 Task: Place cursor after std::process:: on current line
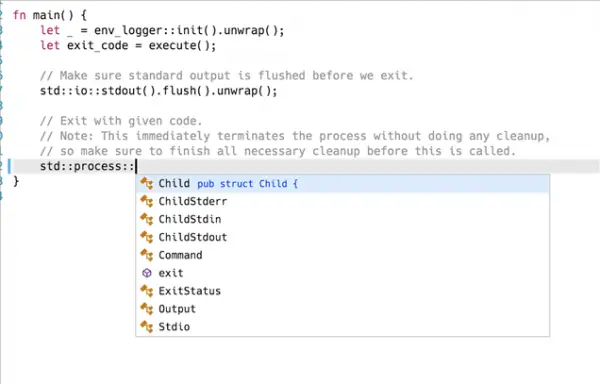[x=136, y=166]
